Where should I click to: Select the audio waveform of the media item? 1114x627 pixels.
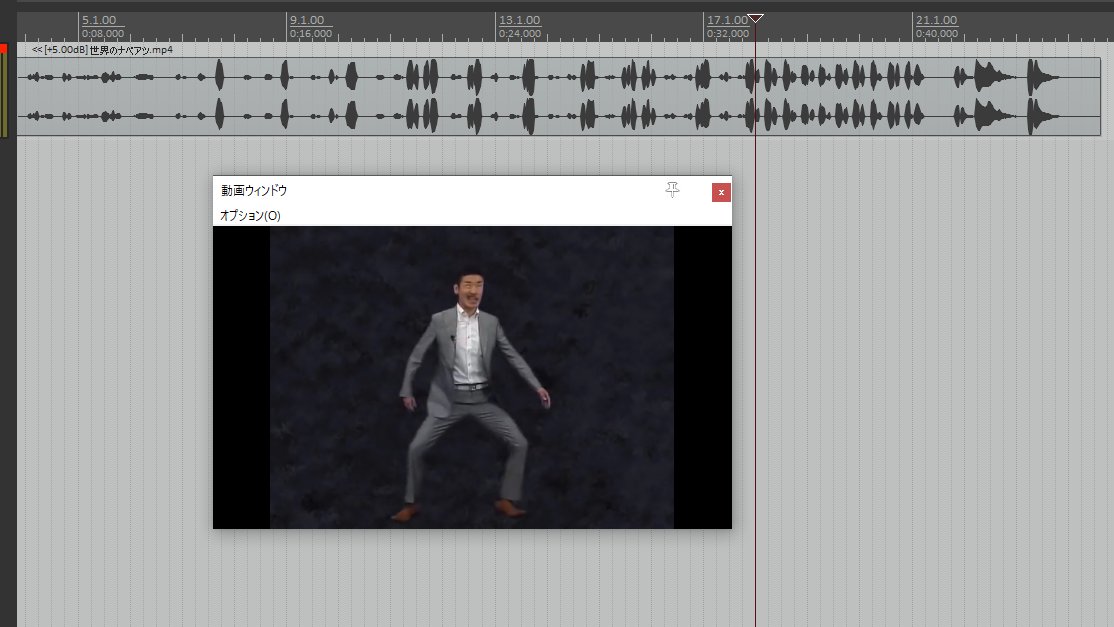click(558, 97)
